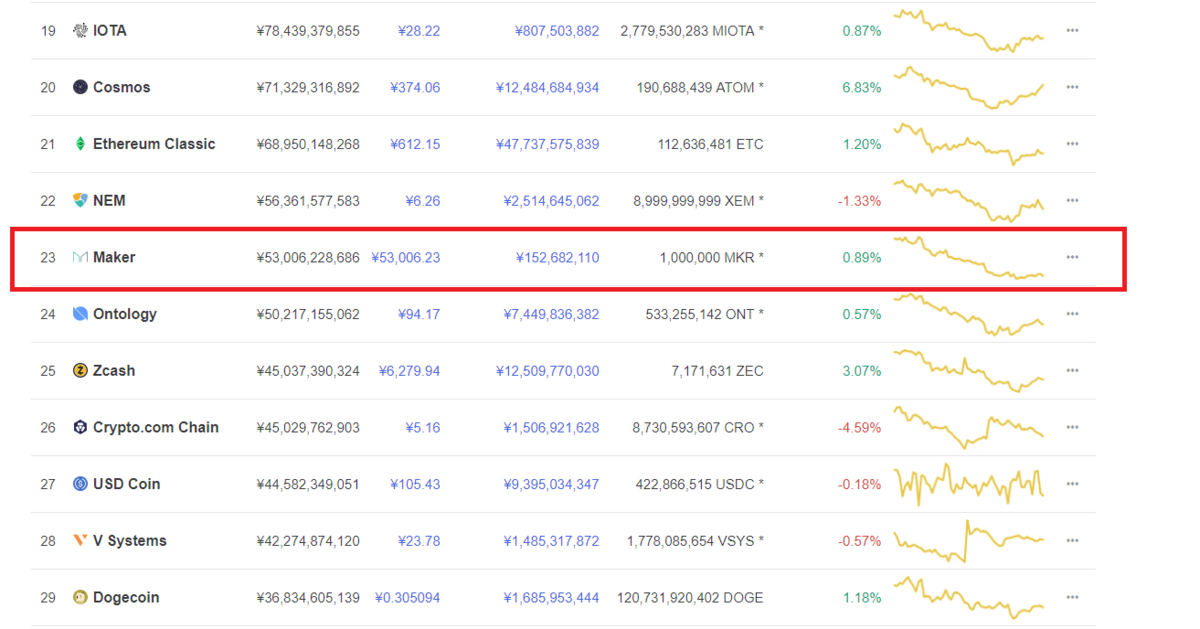Click the Ethereum Classic green diamond icon
The height and width of the screenshot is (629, 1200).
coord(80,144)
